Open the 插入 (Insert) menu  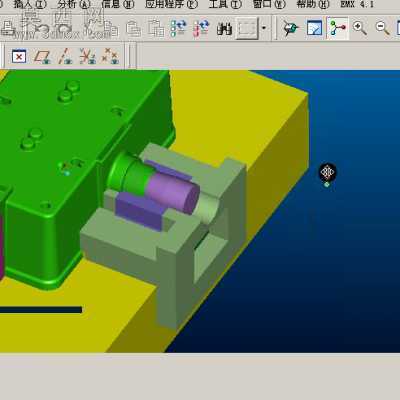tap(30, 4)
